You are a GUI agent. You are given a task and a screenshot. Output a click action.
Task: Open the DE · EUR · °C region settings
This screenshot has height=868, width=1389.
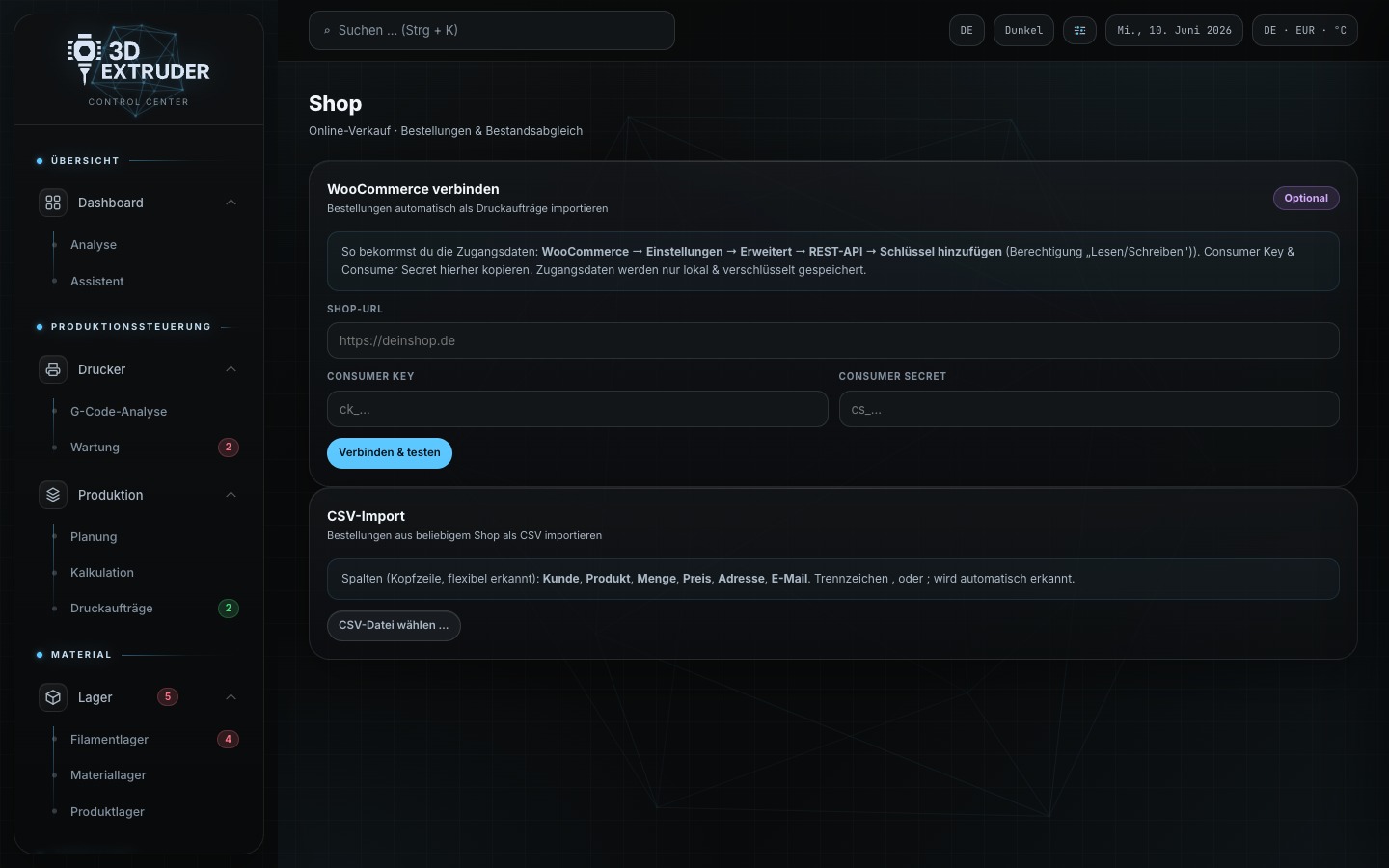click(1305, 30)
